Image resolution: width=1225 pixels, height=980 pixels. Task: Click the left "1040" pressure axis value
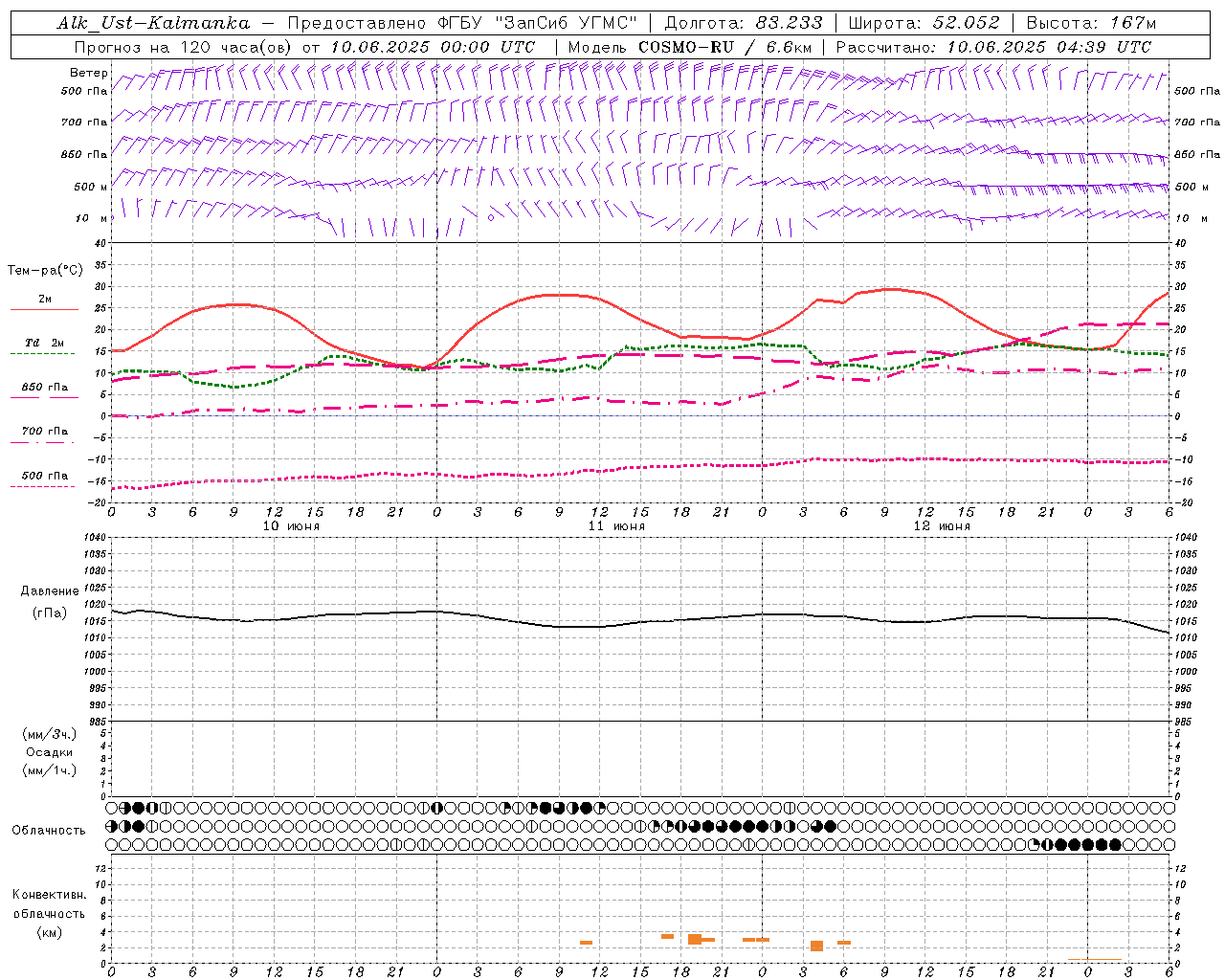94,538
